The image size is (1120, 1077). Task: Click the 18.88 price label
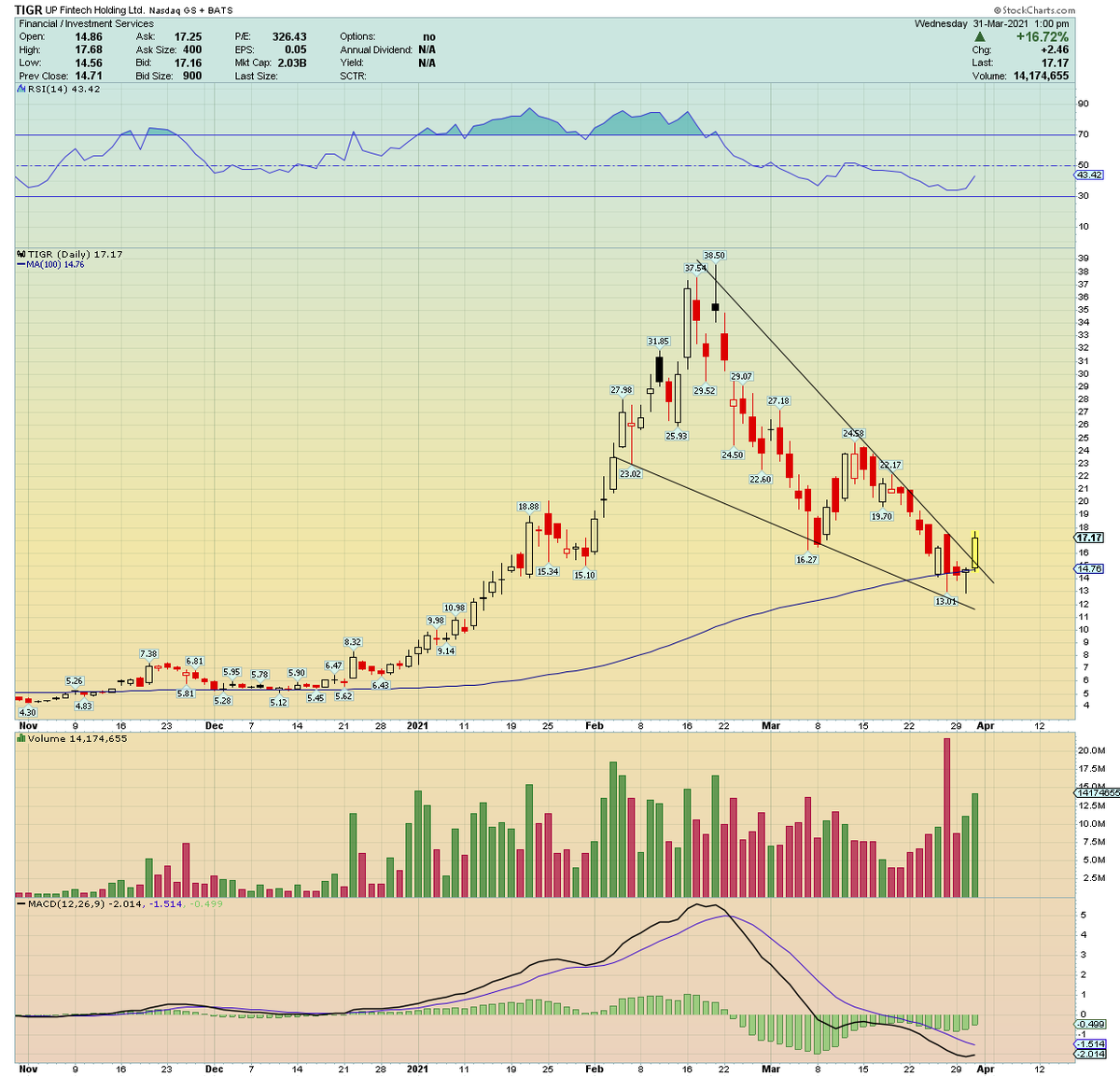pyautogui.click(x=528, y=507)
